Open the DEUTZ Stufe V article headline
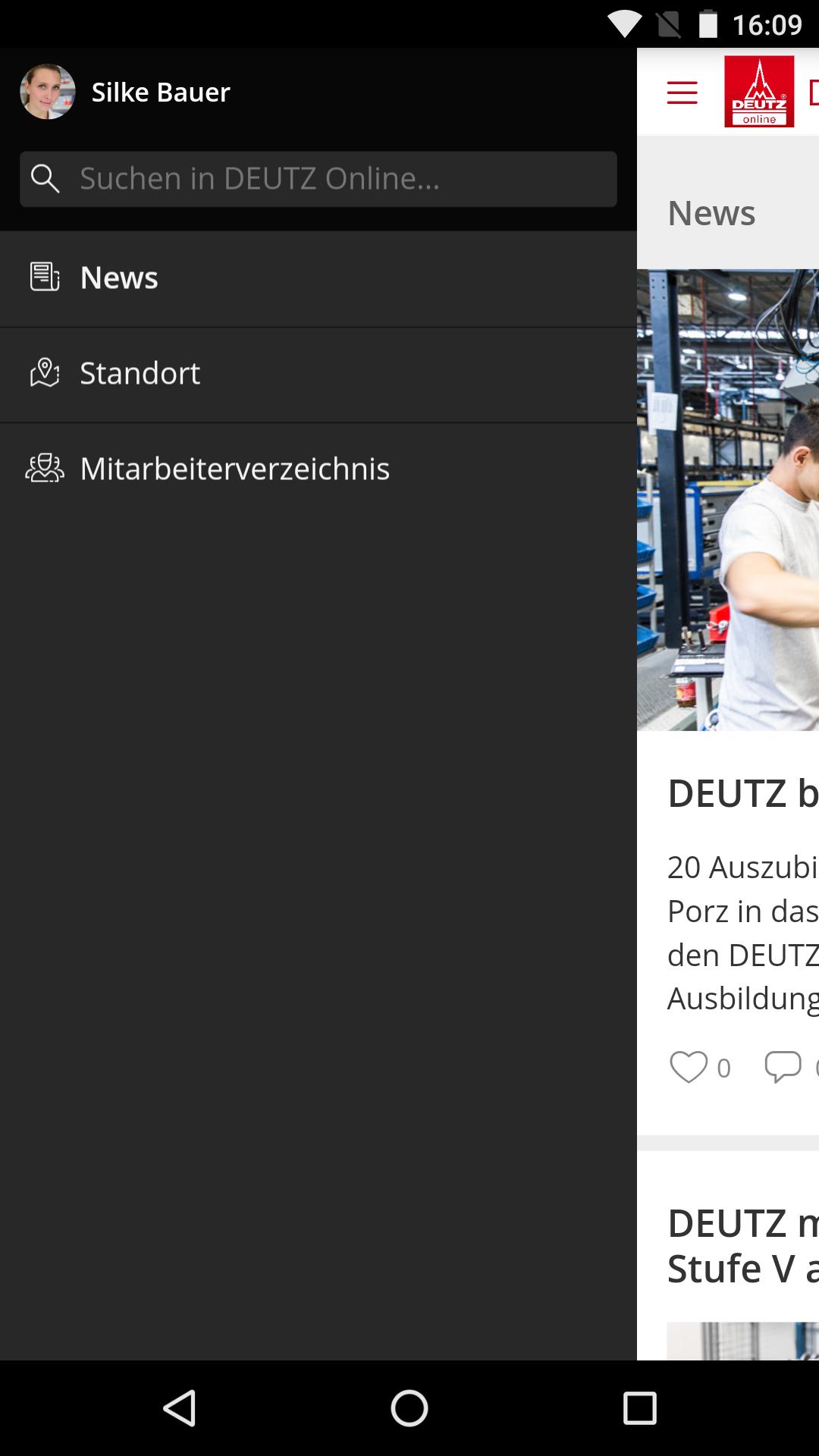Viewport: 819px width, 1456px height. pyautogui.click(x=743, y=1245)
